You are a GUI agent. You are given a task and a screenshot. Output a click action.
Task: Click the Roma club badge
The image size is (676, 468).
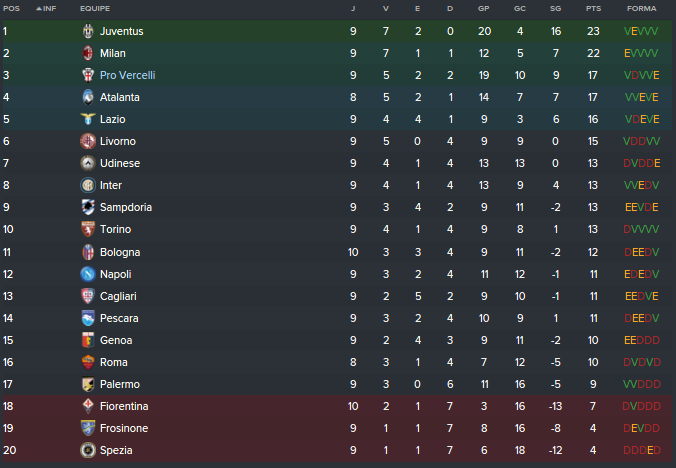coord(87,361)
